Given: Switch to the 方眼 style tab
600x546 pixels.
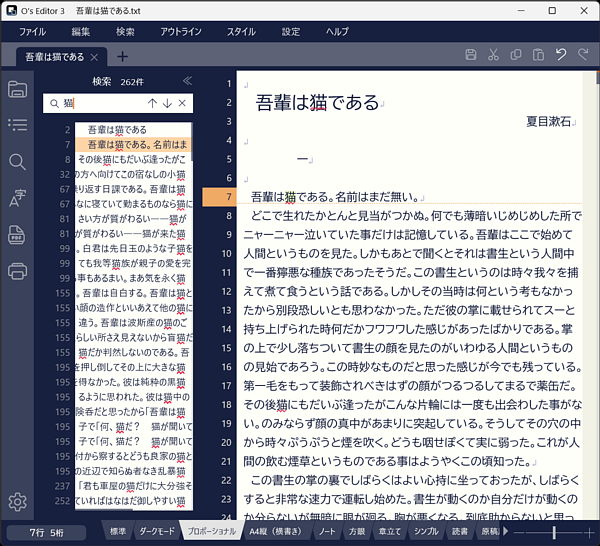Looking at the screenshot, I should coord(357,531).
